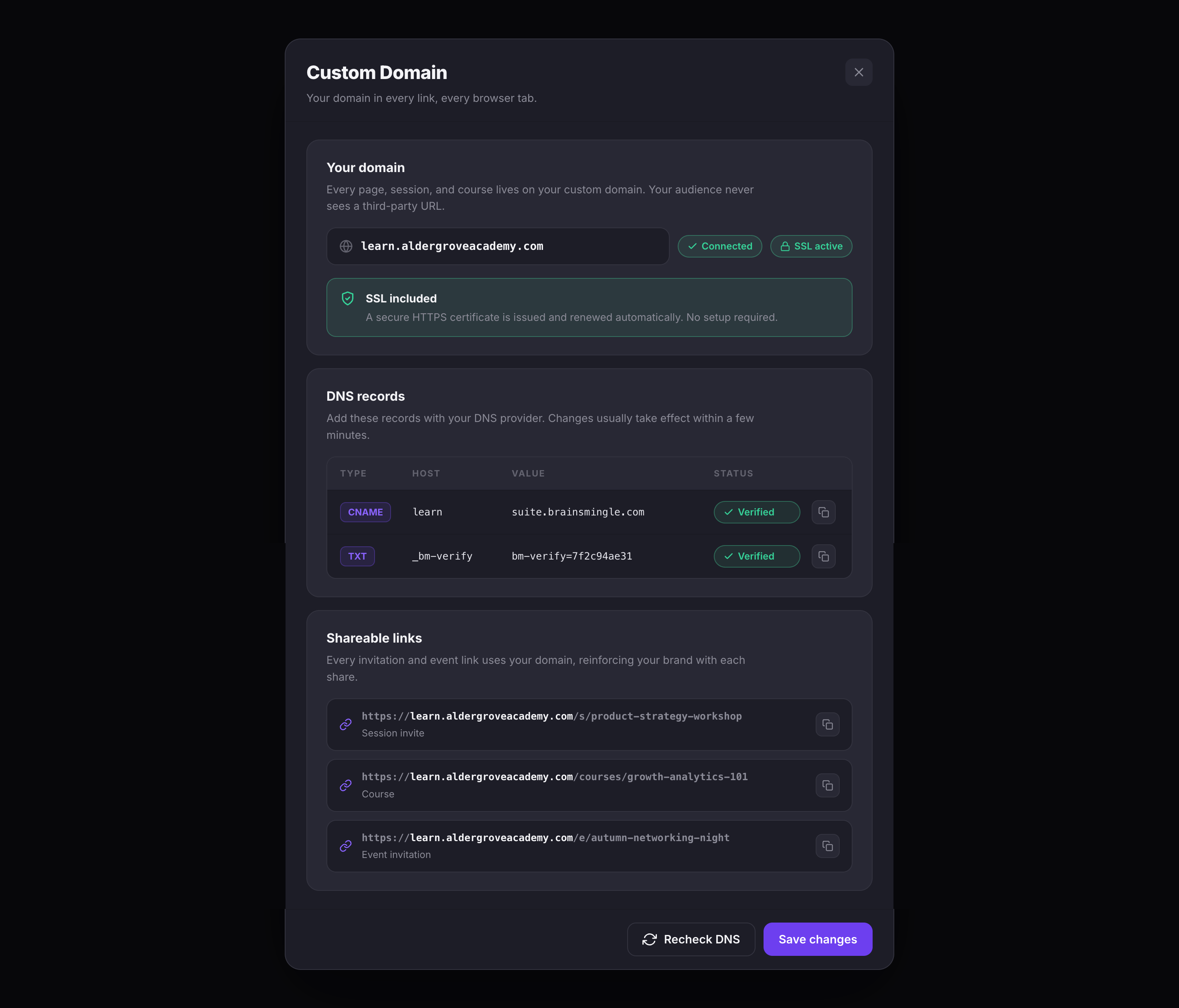Click the Your domain section heading
Screen dimensions: 1179x1008
[x=365, y=167]
